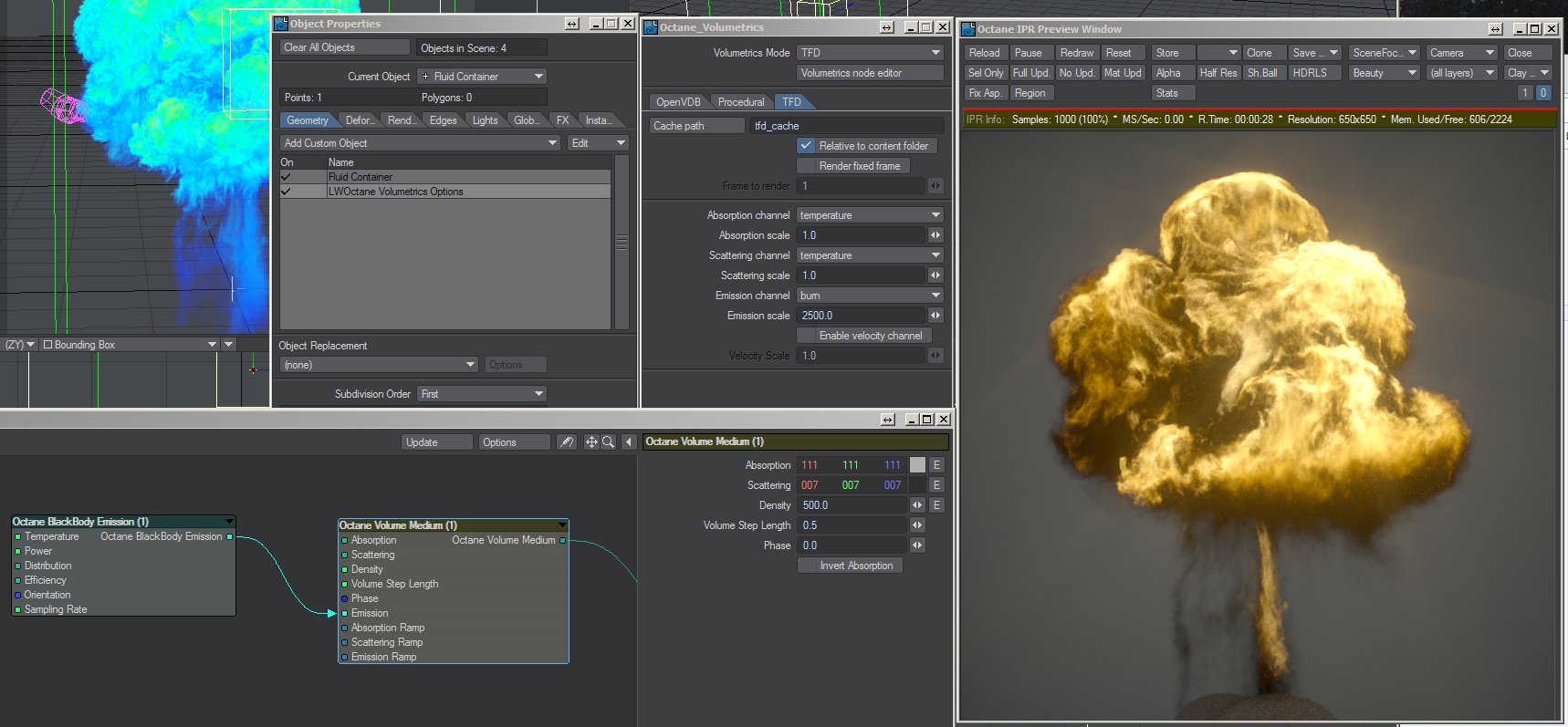Screen dimensions: 1568x727
Task: Open the Edges tab in Object Properties
Action: pos(444,120)
